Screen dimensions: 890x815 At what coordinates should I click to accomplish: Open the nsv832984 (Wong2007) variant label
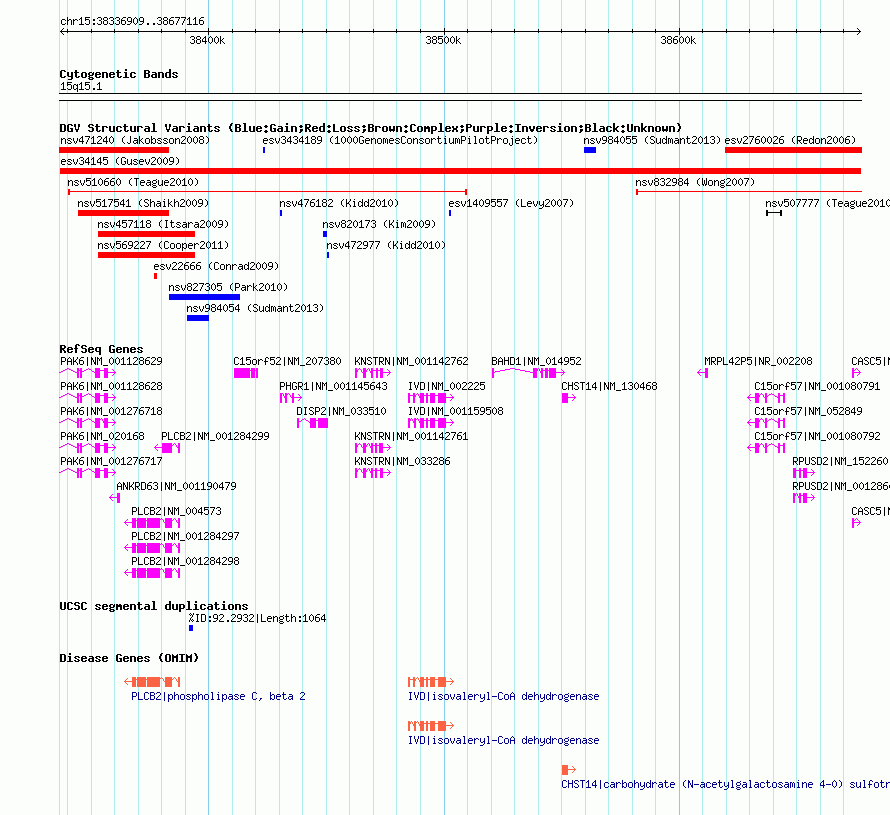(x=695, y=182)
